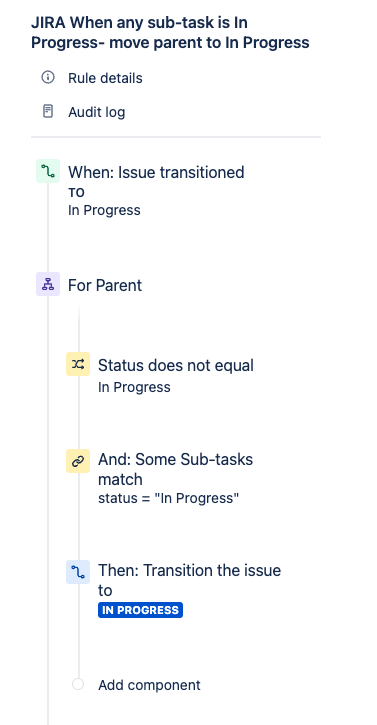Screen dimensions: 377x725
Task: Open Rule details
Action: point(105,78)
